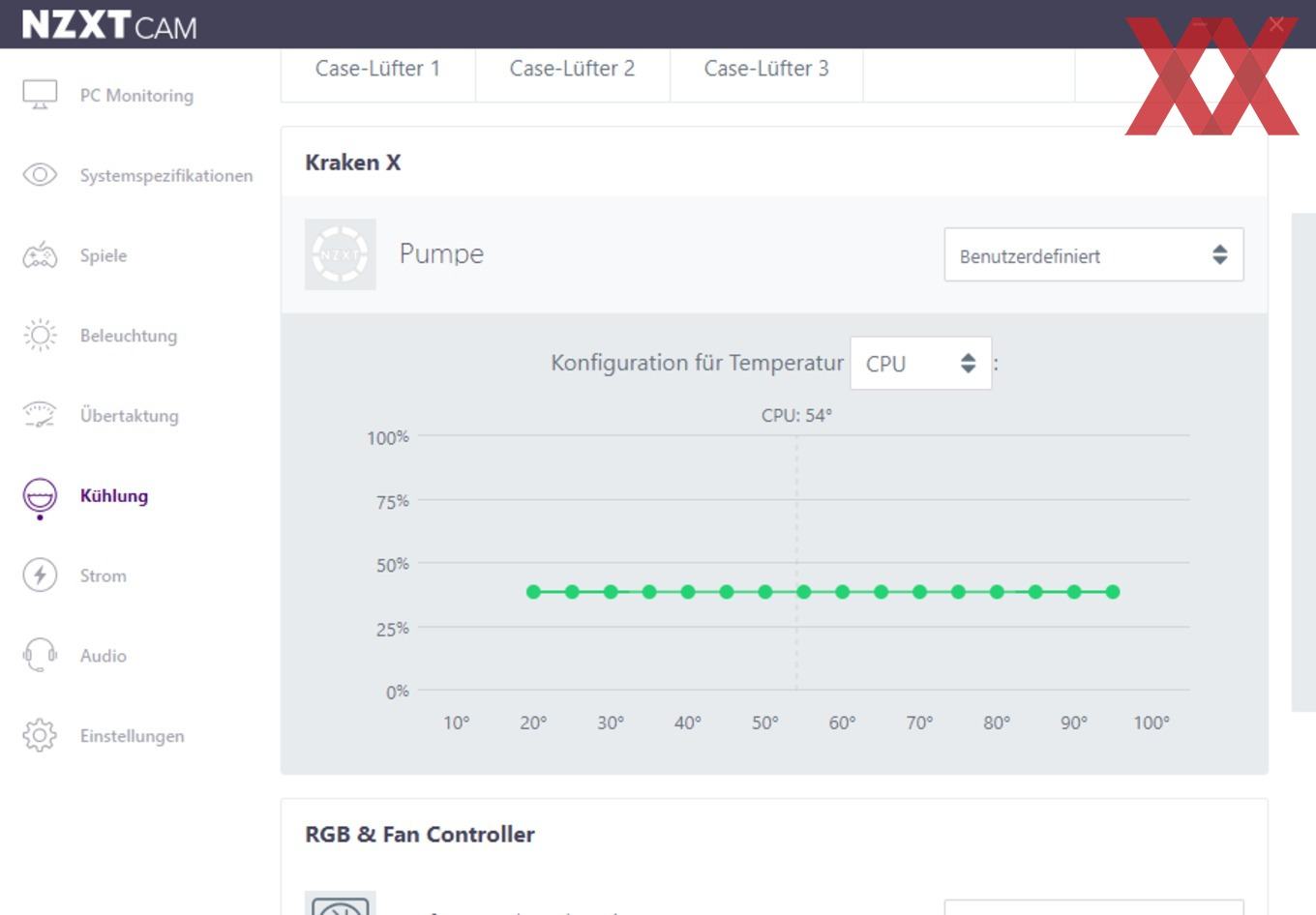
Task: Select the pump curve point at 30°
Action: pos(611,592)
